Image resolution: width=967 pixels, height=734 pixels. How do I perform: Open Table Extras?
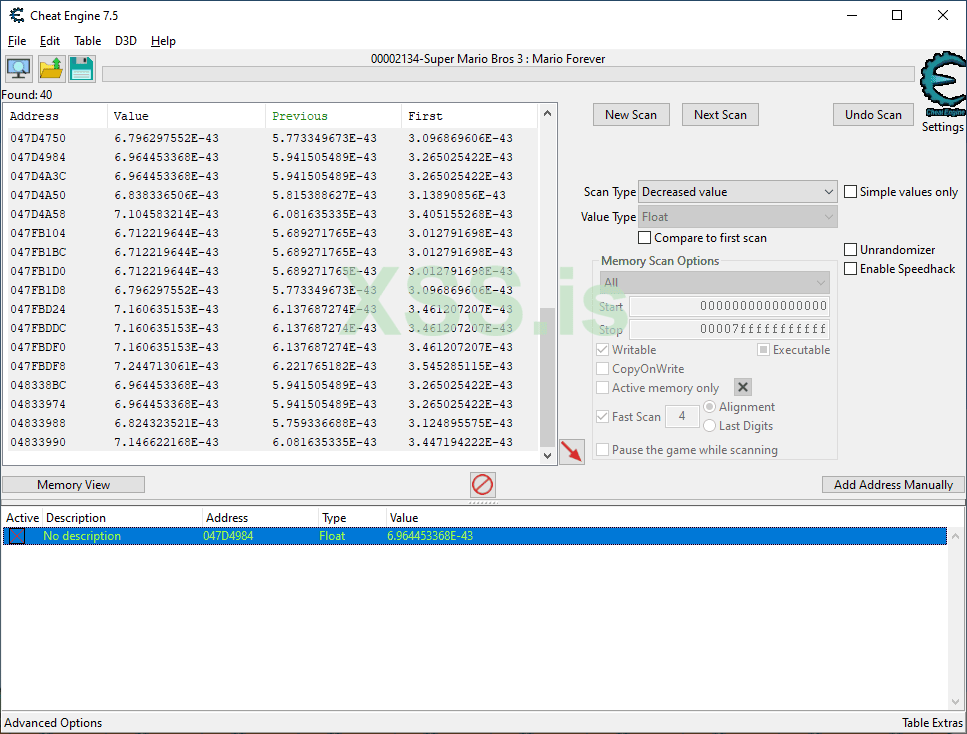(932, 723)
